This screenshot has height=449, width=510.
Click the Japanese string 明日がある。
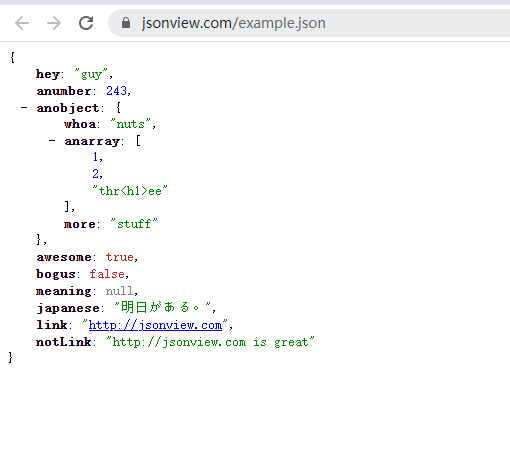[x=163, y=307]
